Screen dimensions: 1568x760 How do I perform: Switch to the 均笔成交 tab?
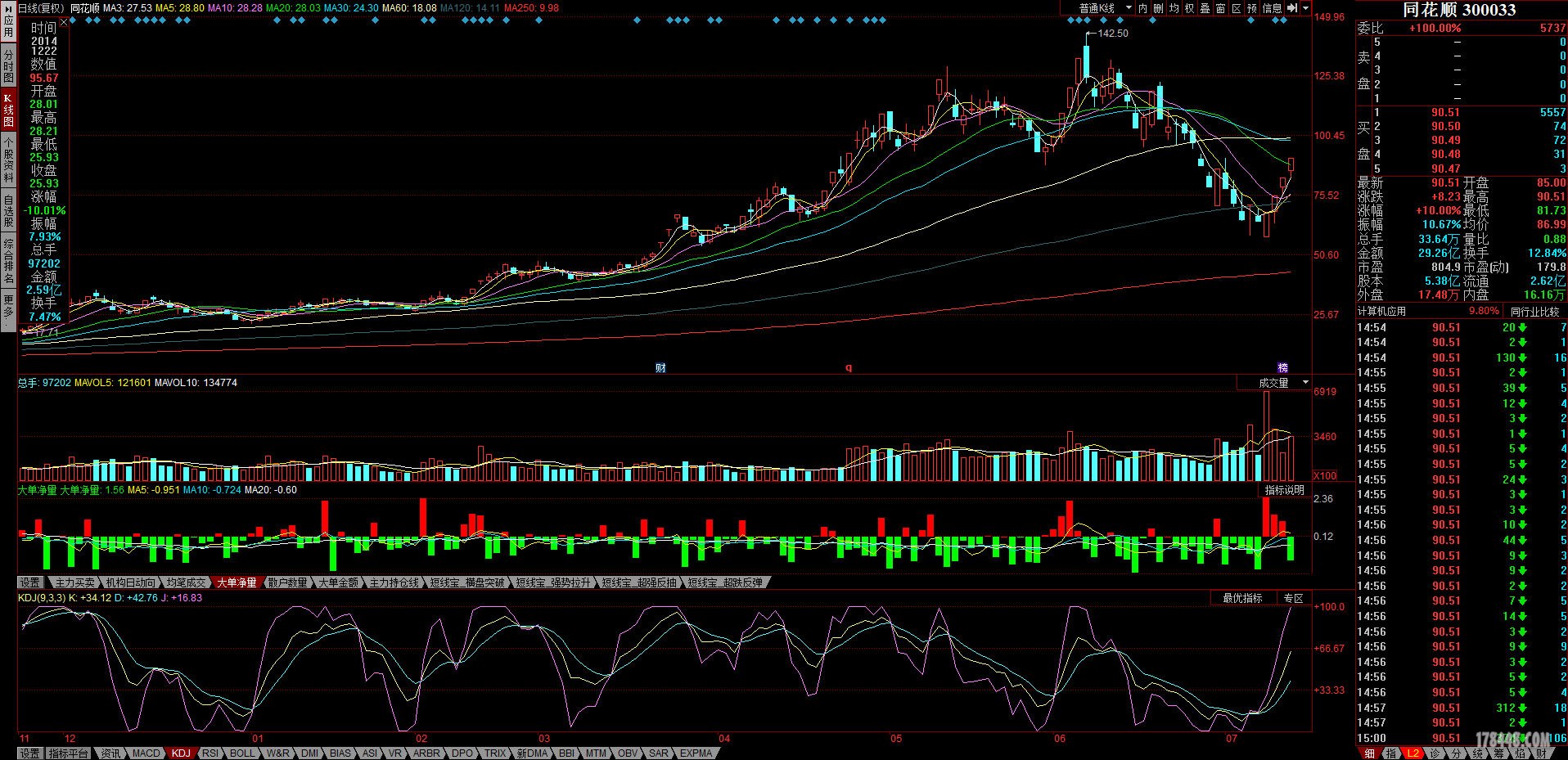coord(186,582)
